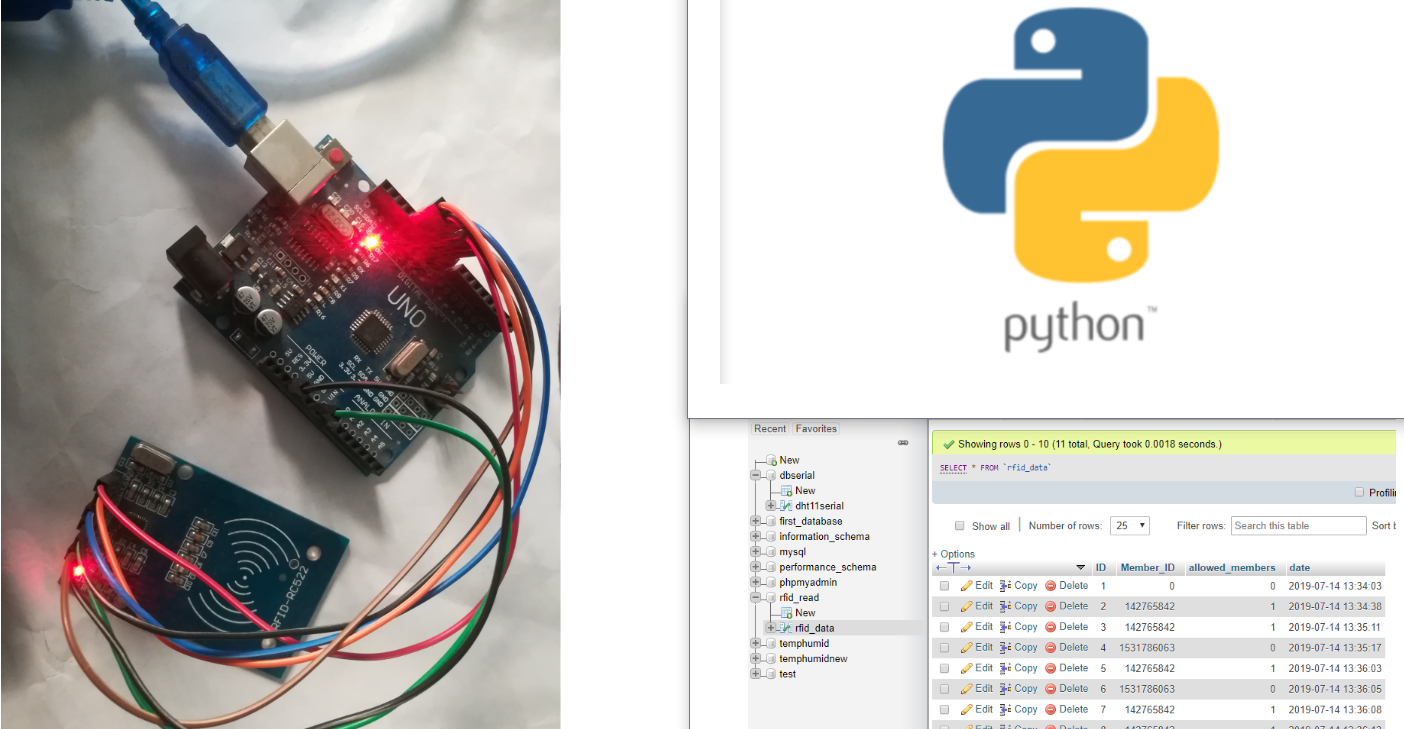This screenshot has height=729, width=1404.
Task: Switch to the Recent tab
Action: tap(770, 428)
